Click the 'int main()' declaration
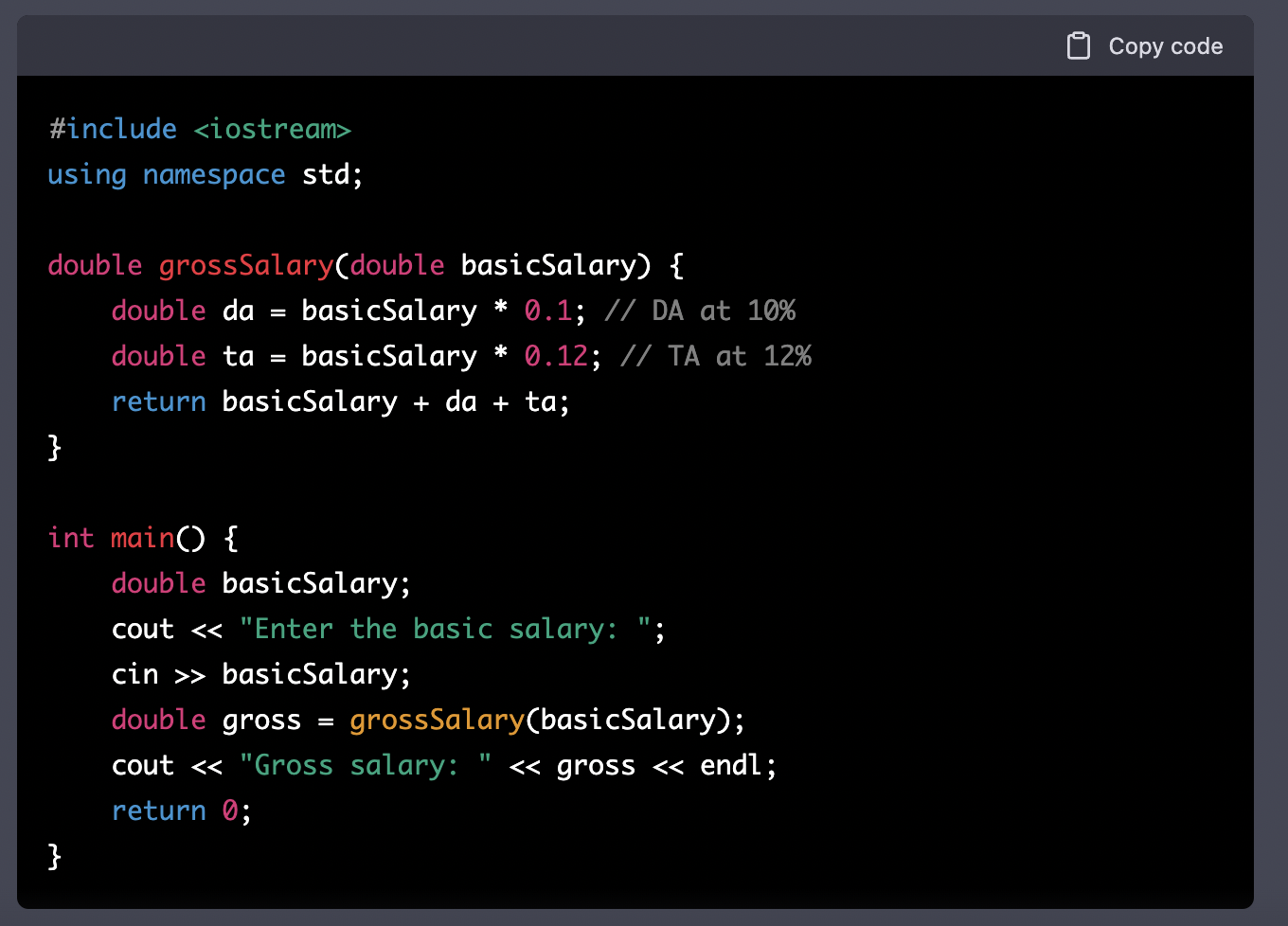 point(126,538)
